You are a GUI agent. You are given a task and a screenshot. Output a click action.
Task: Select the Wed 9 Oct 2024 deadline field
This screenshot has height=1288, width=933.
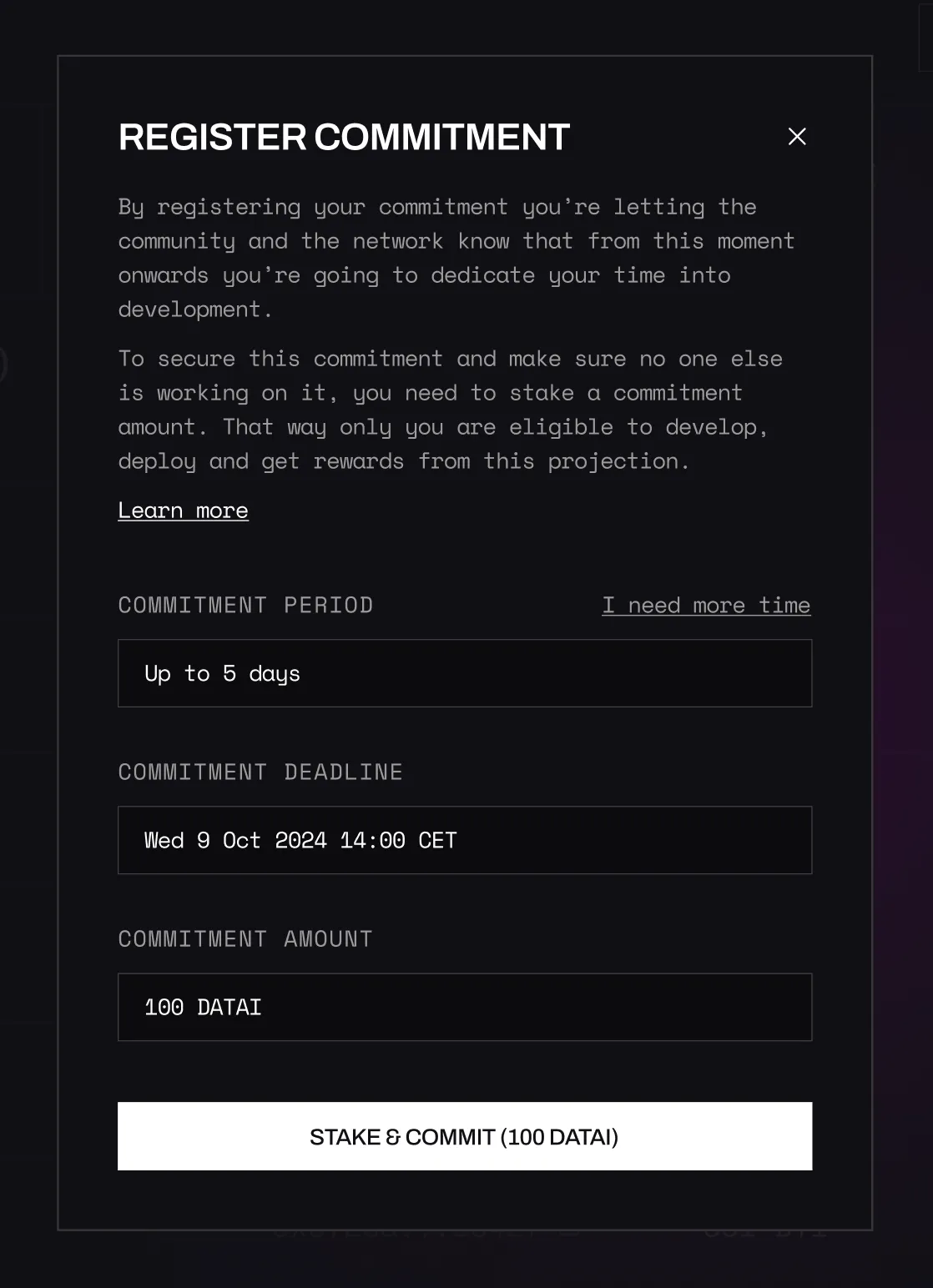(465, 840)
